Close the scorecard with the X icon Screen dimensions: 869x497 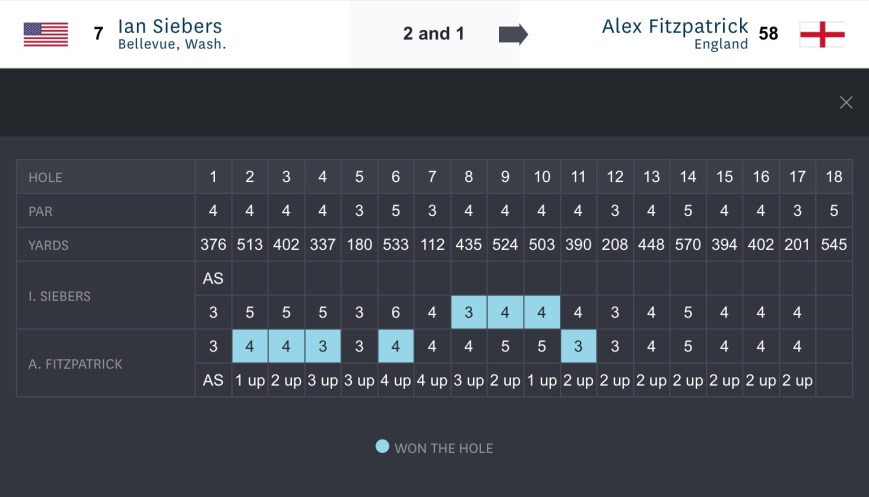pos(846,102)
